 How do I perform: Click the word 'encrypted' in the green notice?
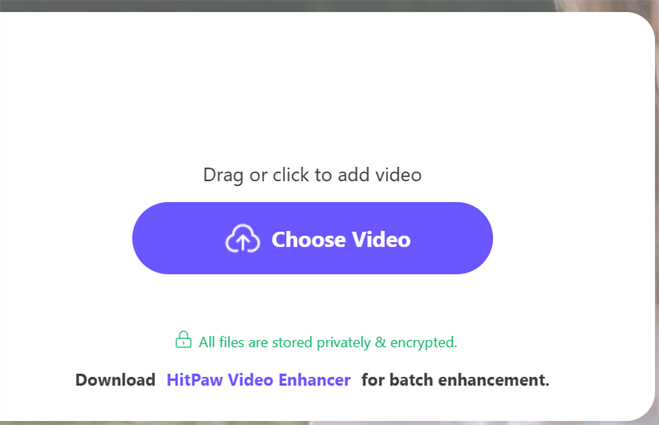(422, 343)
